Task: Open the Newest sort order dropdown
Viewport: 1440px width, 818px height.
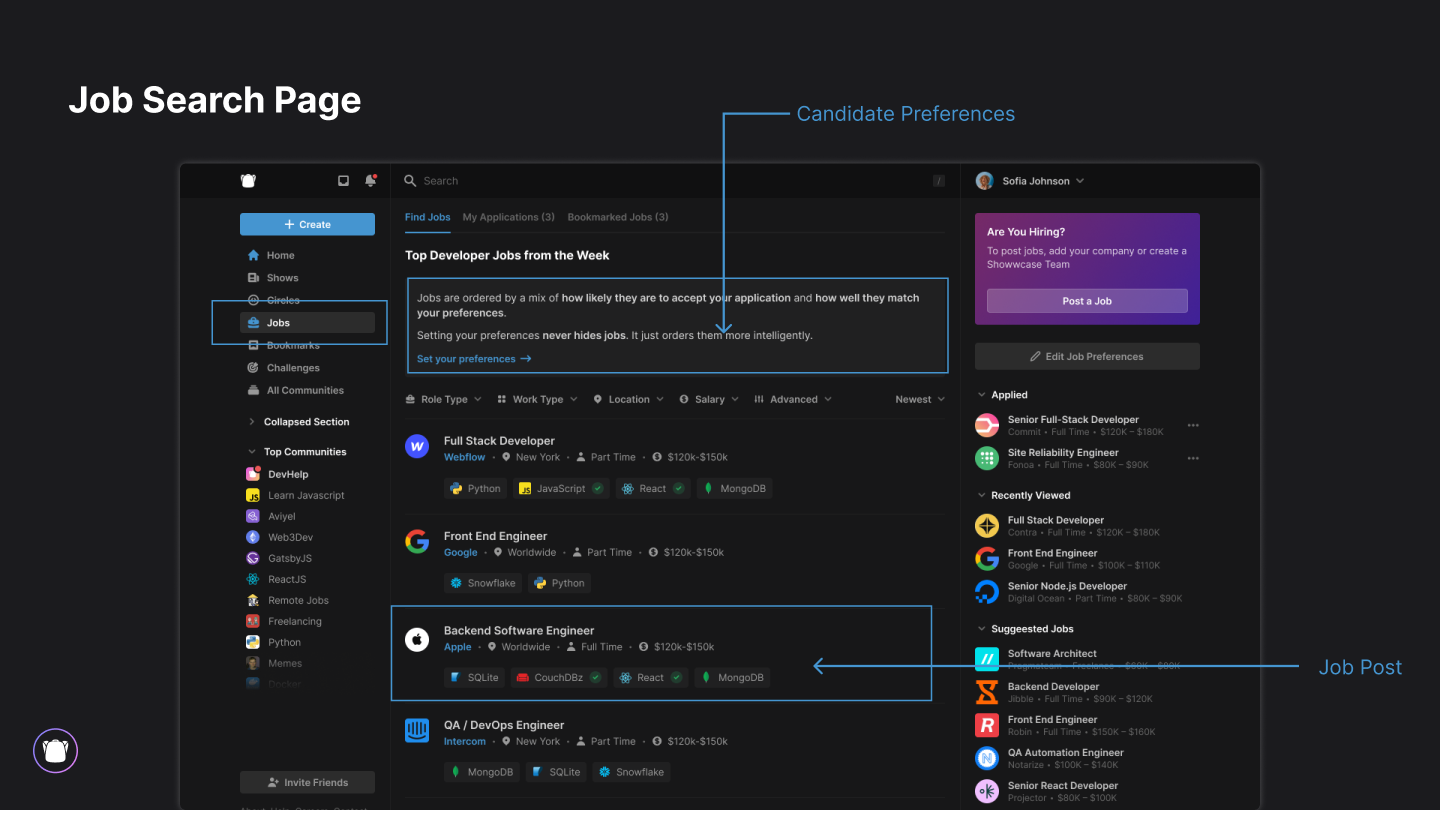Action: (918, 398)
